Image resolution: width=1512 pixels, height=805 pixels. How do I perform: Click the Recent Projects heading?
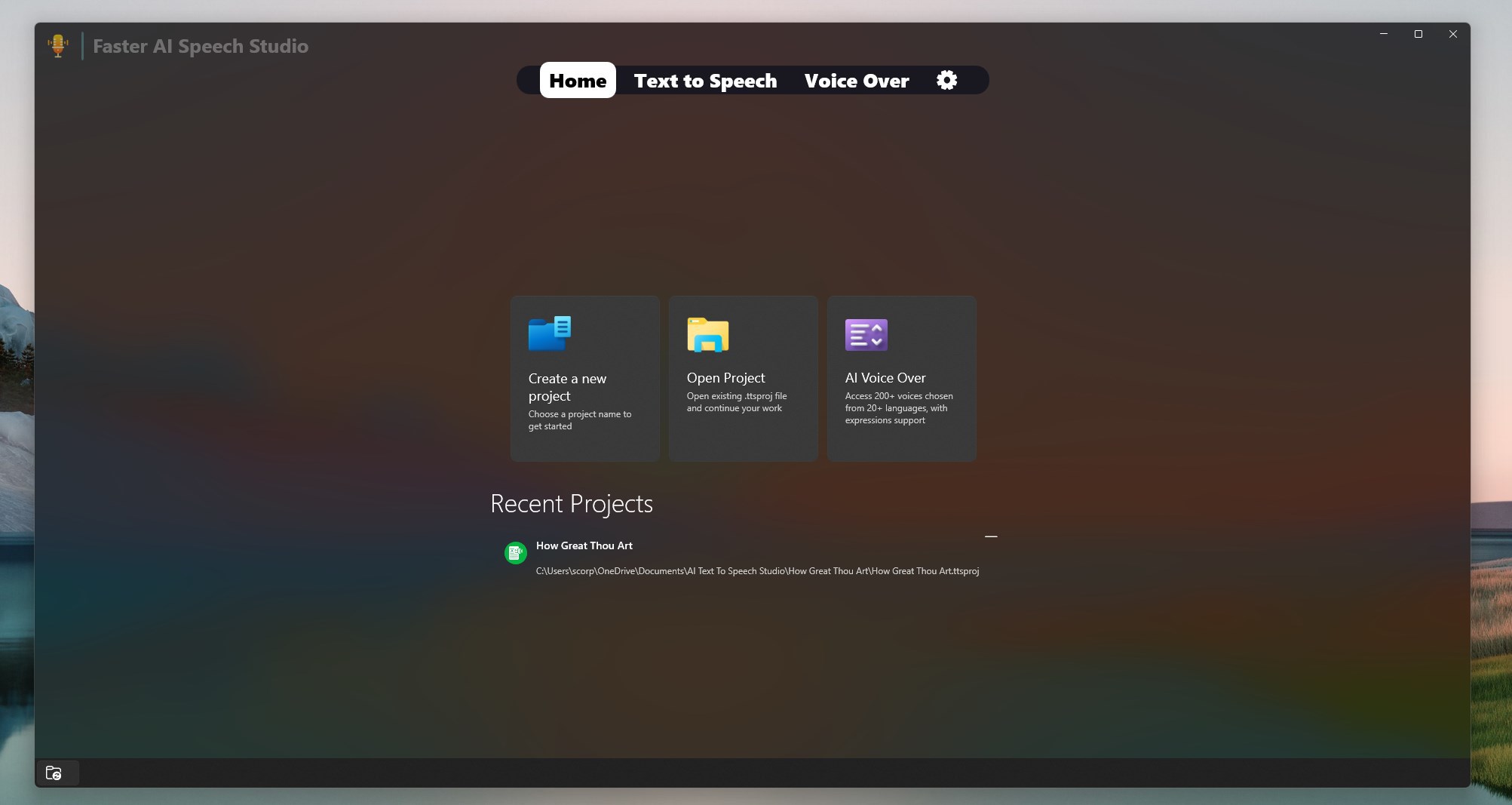pos(572,503)
